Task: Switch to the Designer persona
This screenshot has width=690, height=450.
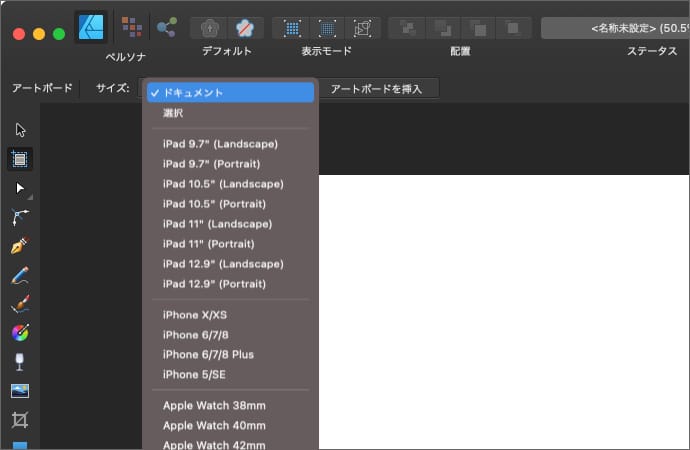Action: click(92, 26)
